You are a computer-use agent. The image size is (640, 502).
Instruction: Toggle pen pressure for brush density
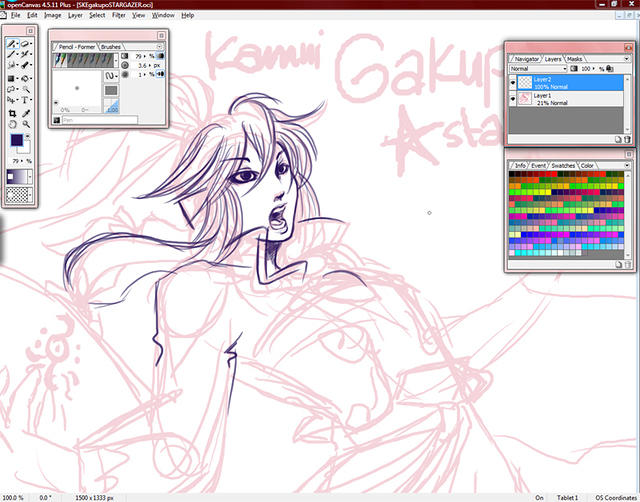(x=160, y=74)
